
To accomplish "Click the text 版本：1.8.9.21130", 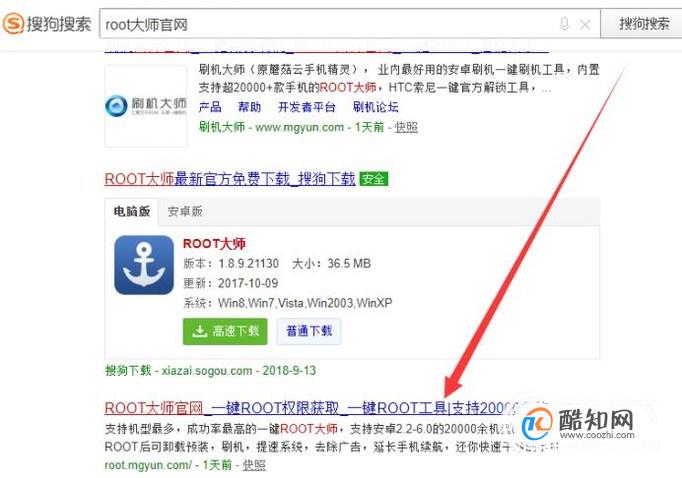I will pyautogui.click(x=231, y=264).
